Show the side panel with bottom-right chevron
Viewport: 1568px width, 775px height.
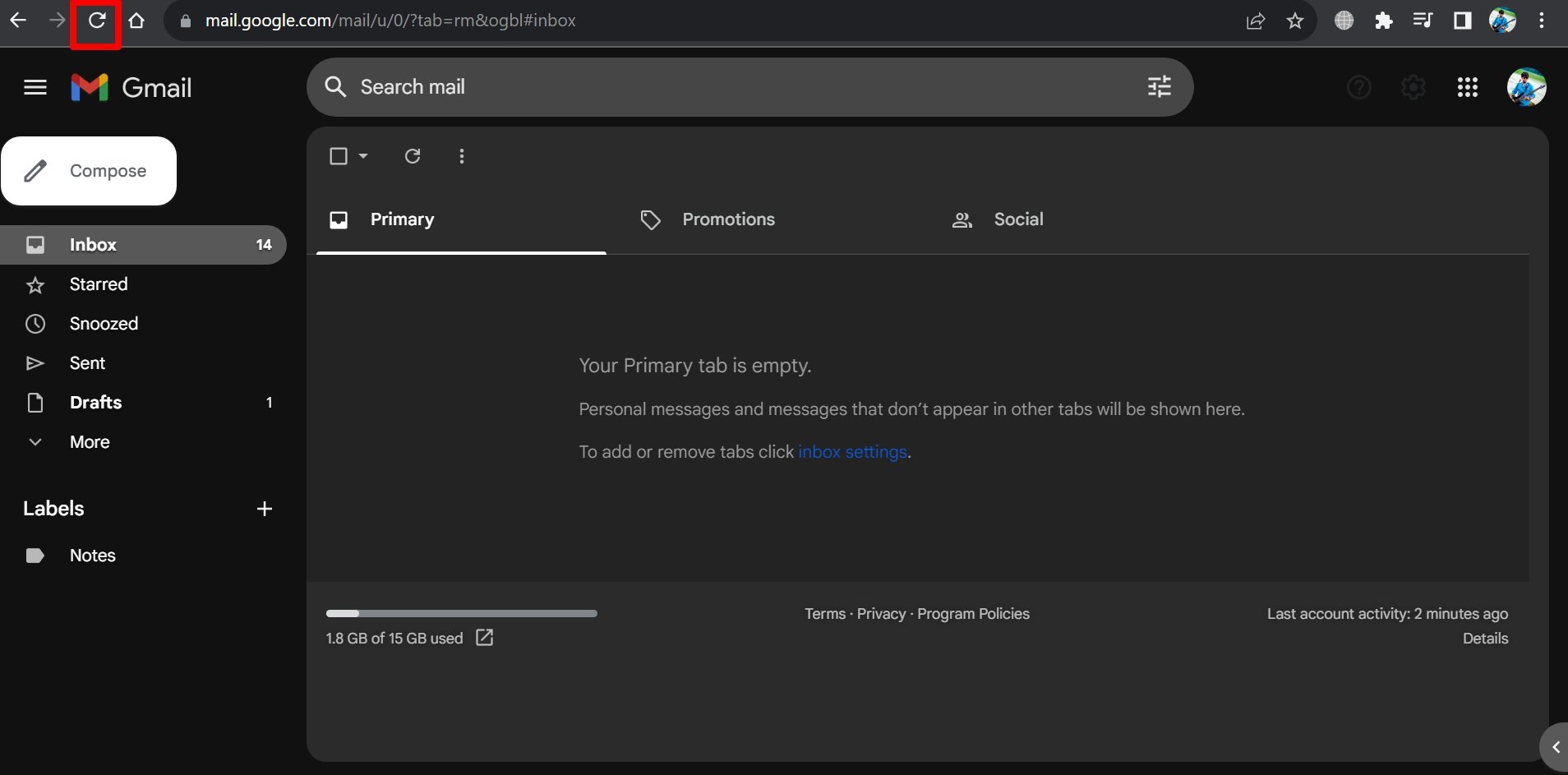pyautogui.click(x=1555, y=747)
